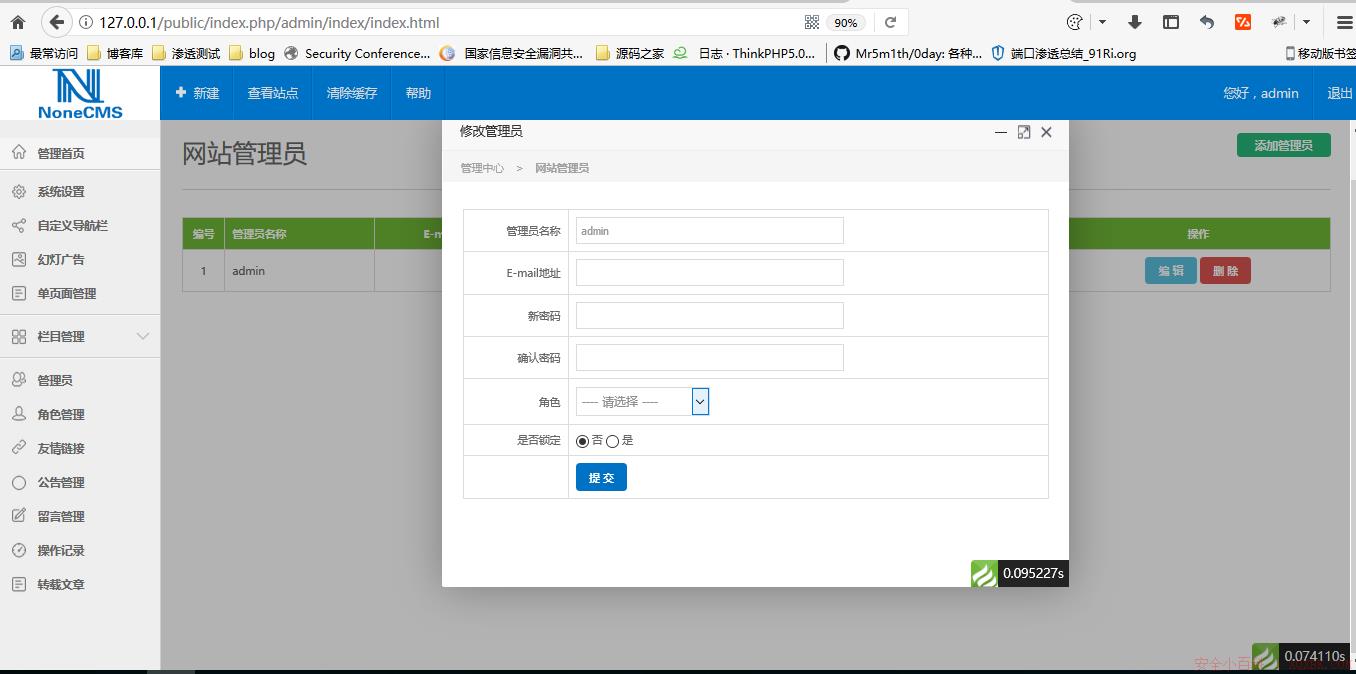Open the Firefox hamburger menu
The height and width of the screenshot is (674, 1356).
click(x=1344, y=22)
